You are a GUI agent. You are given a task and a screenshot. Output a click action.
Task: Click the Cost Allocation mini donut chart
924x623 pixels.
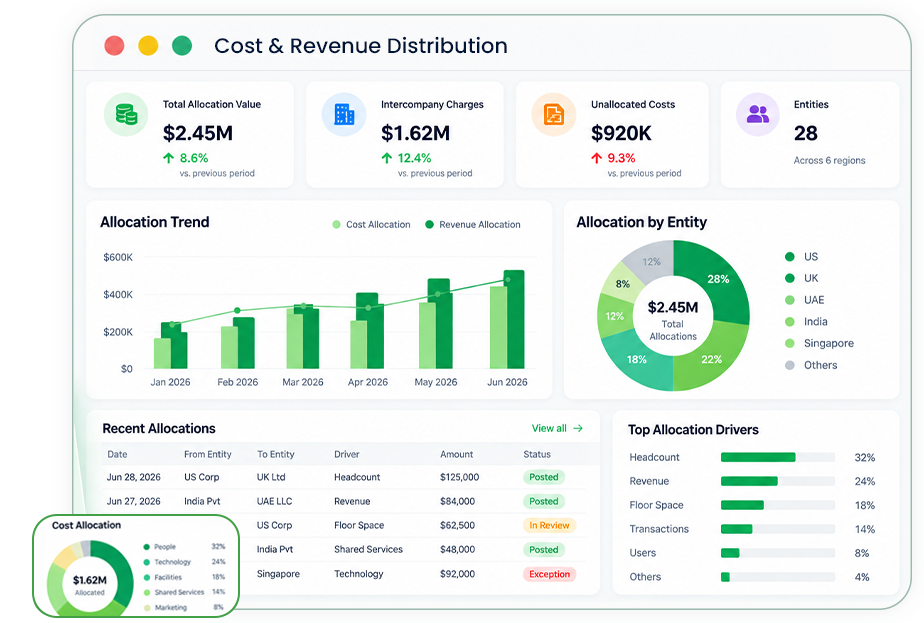pyautogui.click(x=90, y=581)
